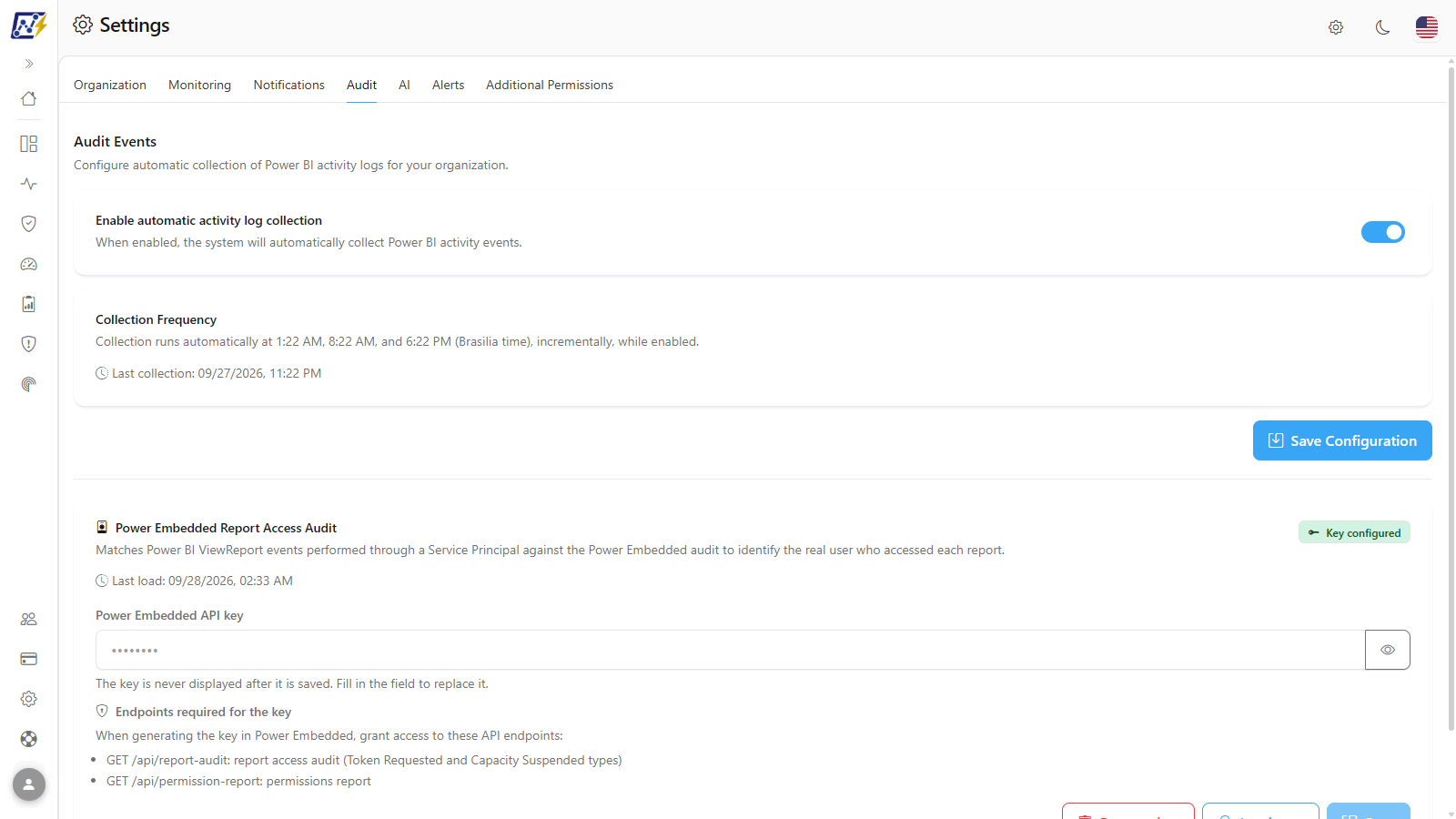The image size is (1456, 819).
Task: Open the speedometer gauge sidebar icon
Action: coord(29,264)
